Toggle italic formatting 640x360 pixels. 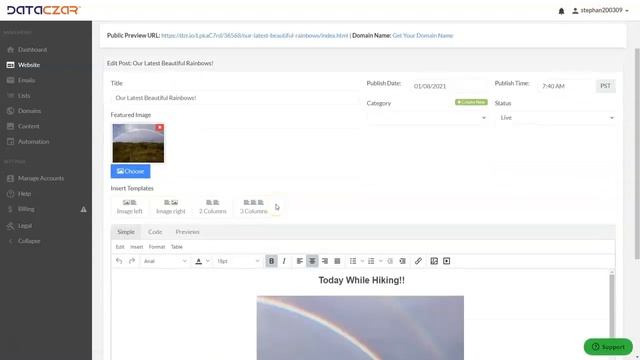coord(284,261)
